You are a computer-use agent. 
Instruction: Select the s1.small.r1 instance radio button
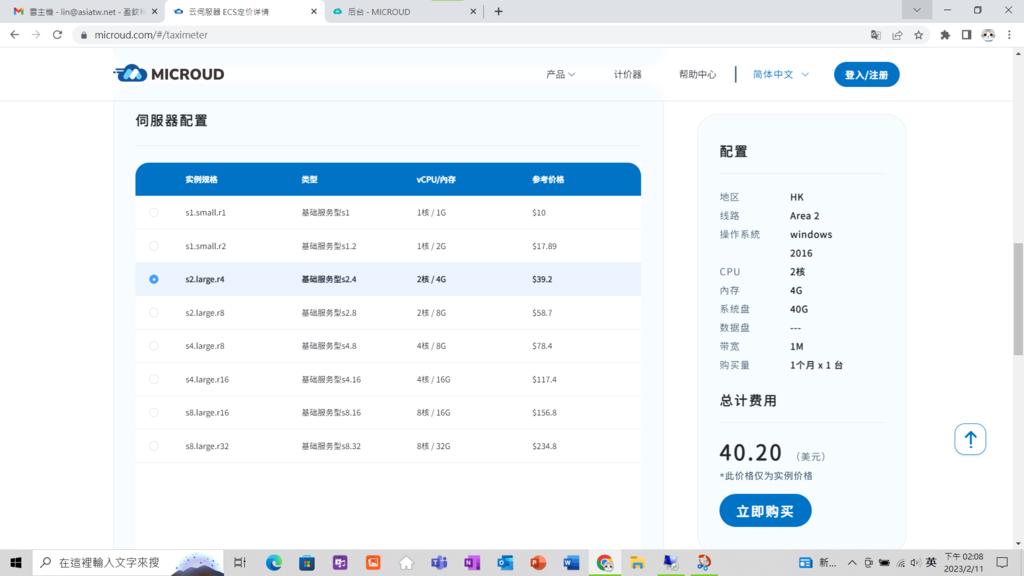click(154, 213)
